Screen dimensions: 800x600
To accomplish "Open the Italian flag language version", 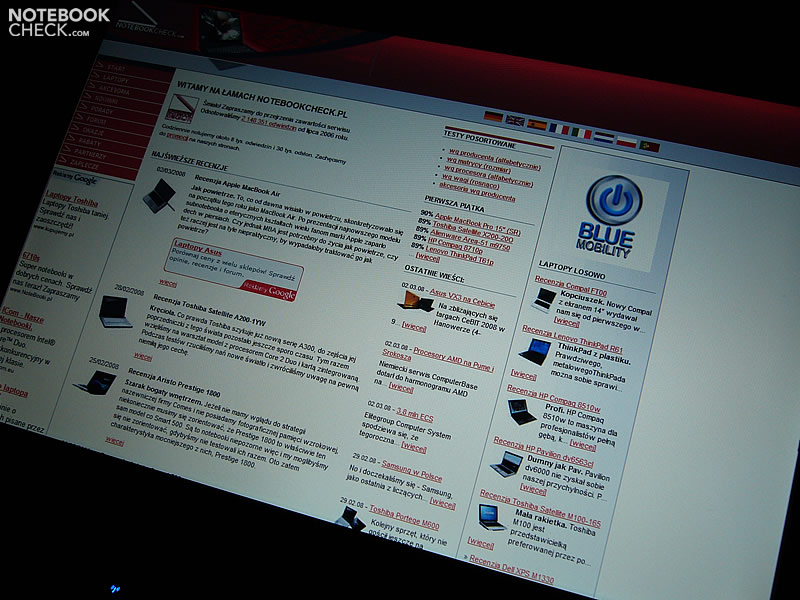I will pos(581,133).
